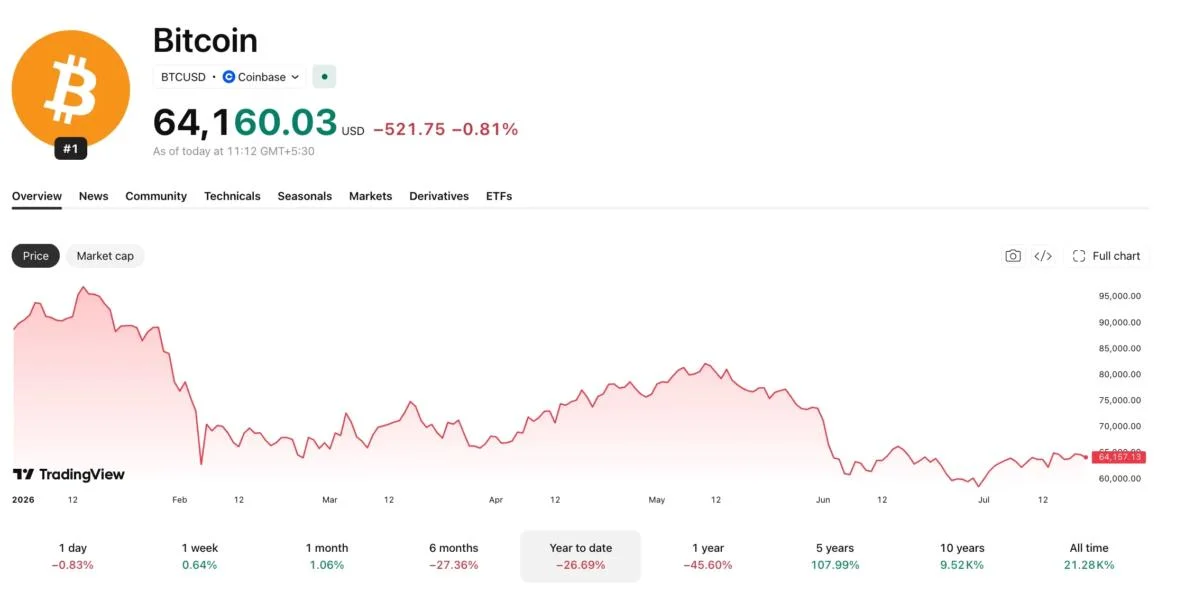Switch chart to Market cap
The width and height of the screenshot is (1194, 600).
(105, 256)
